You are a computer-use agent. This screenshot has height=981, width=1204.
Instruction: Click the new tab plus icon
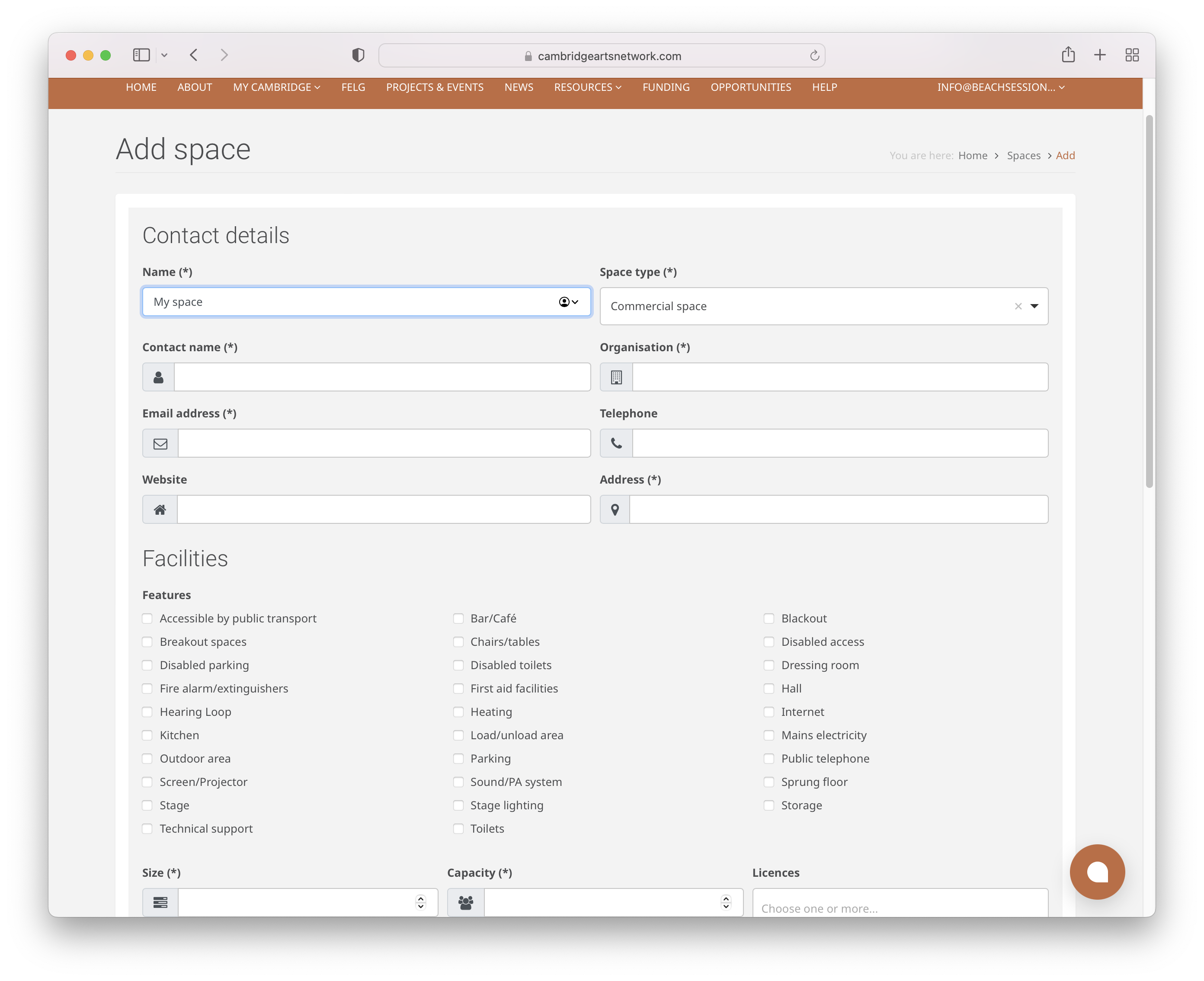coord(1099,55)
